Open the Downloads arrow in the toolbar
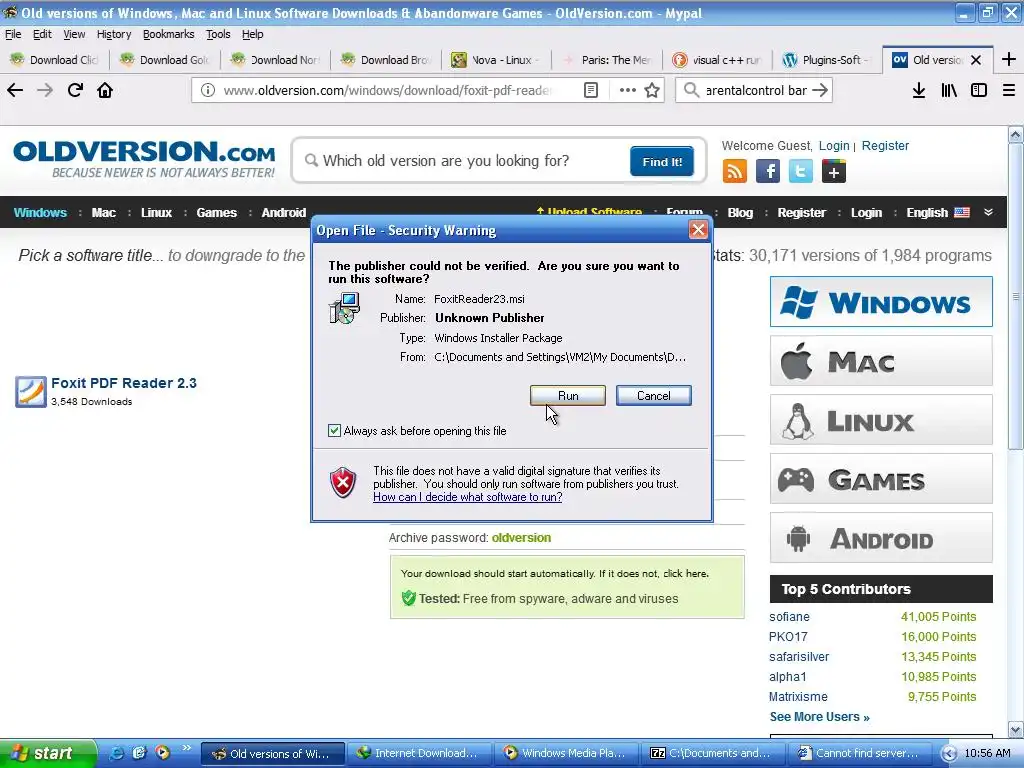 point(919,90)
